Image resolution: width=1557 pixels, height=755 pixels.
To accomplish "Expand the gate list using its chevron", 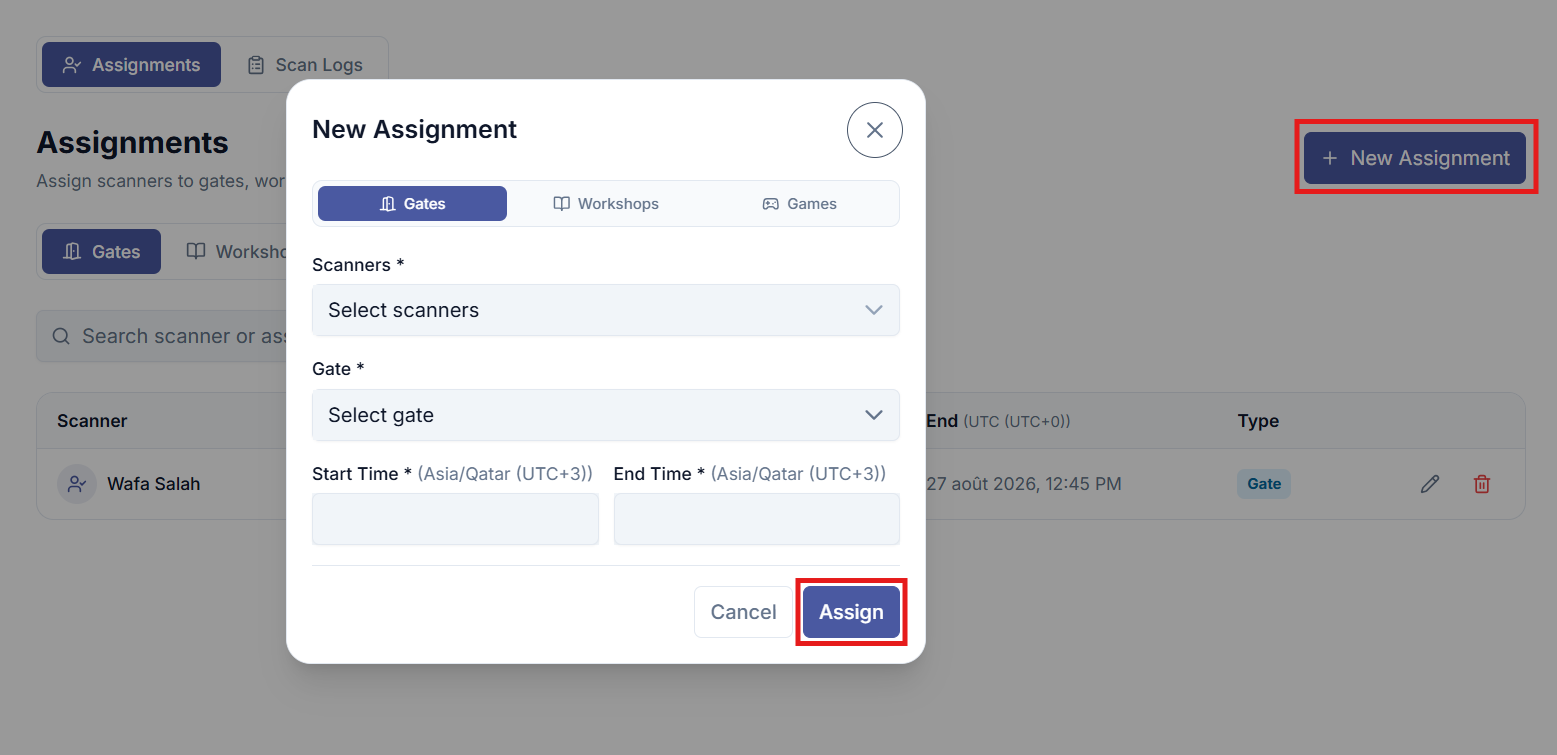I will click(x=874, y=415).
